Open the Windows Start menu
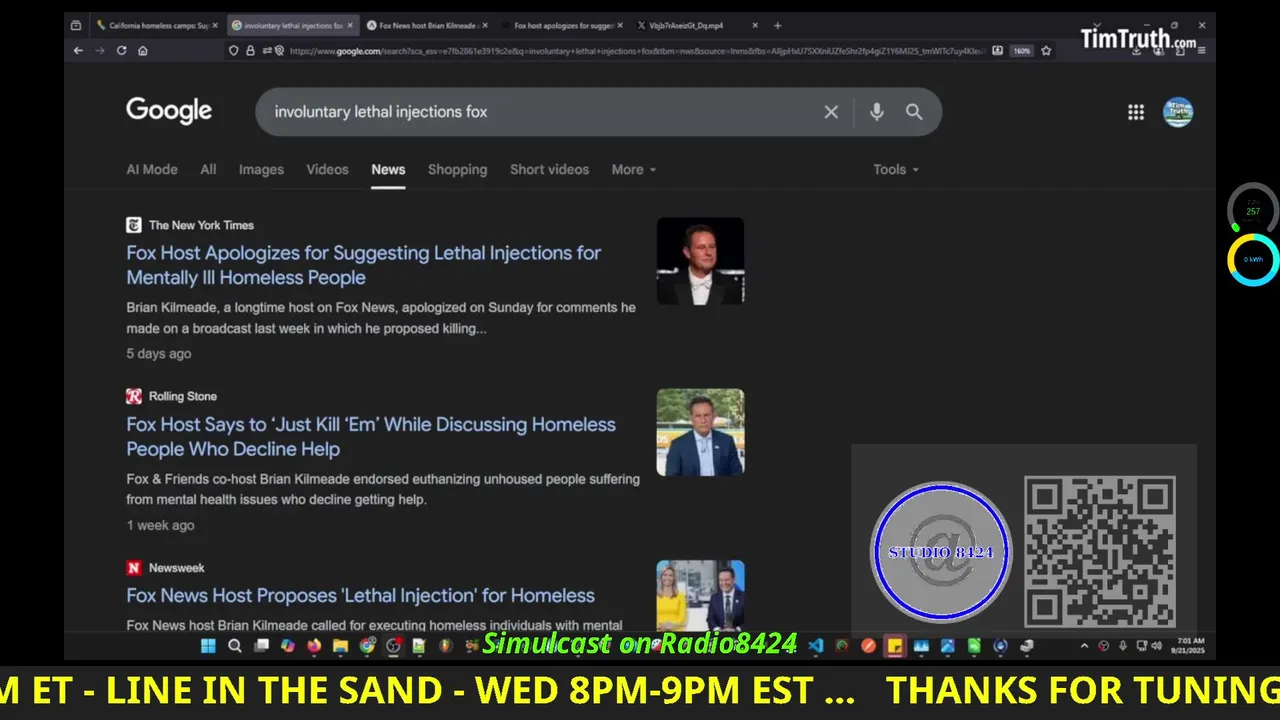 [208, 646]
